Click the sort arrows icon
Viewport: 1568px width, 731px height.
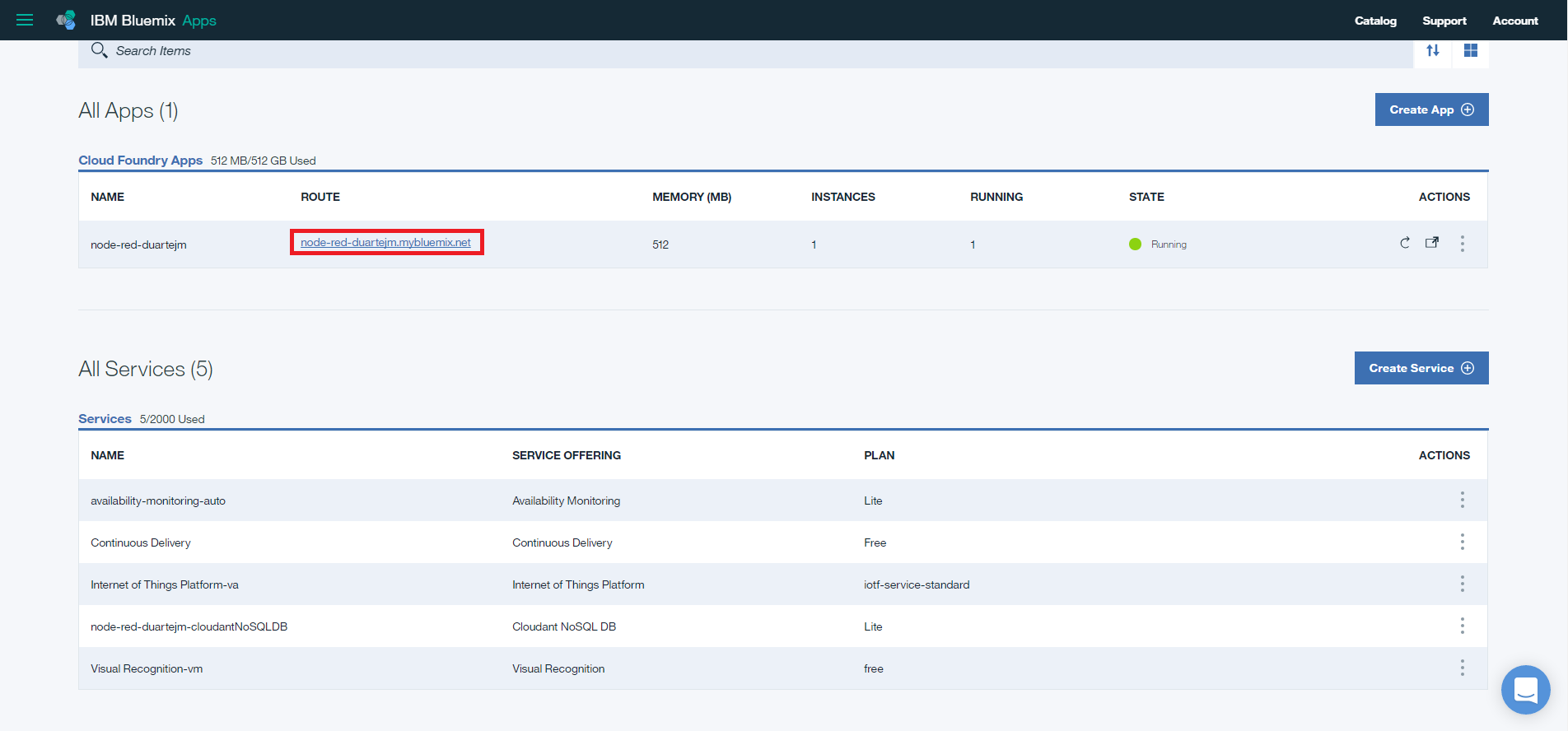pos(1433,50)
